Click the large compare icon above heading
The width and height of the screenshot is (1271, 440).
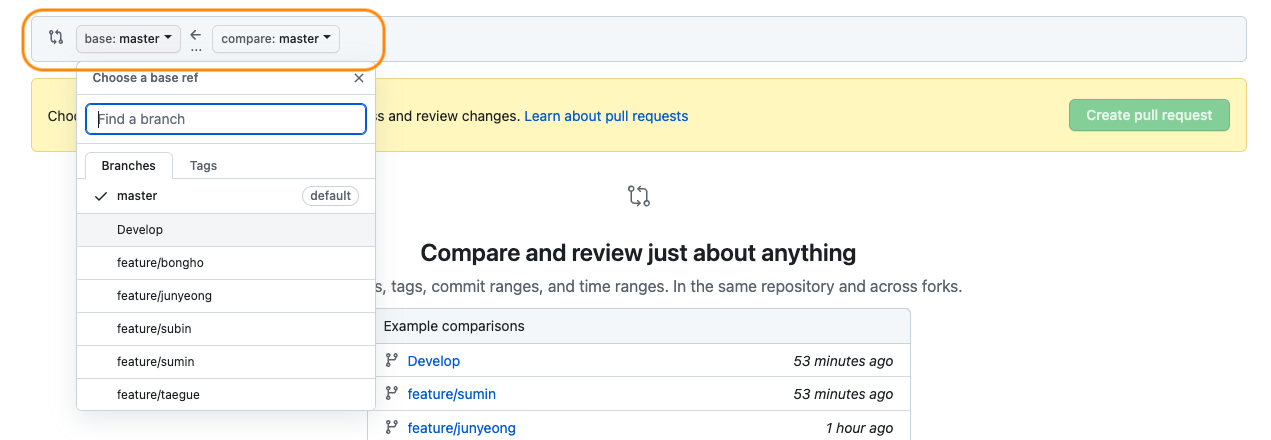(639, 195)
